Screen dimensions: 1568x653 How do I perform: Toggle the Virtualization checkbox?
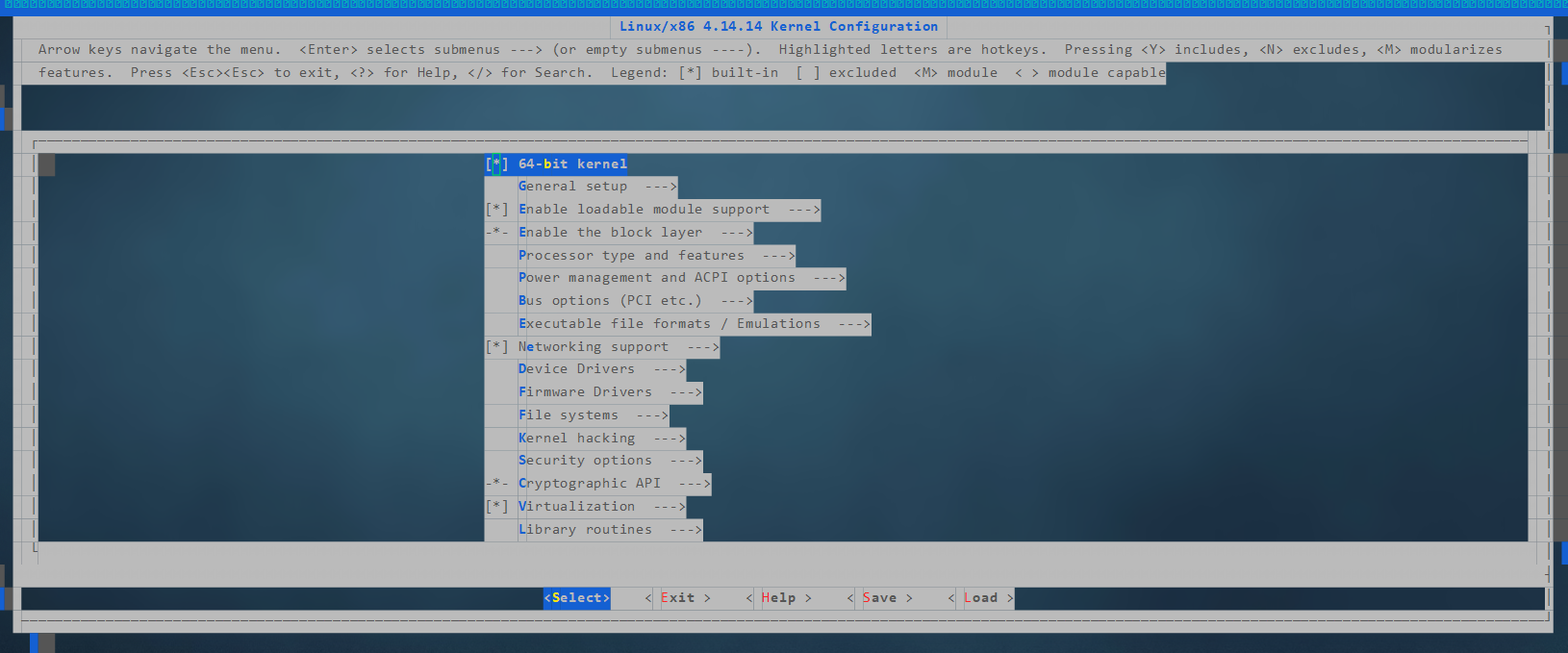(x=496, y=507)
